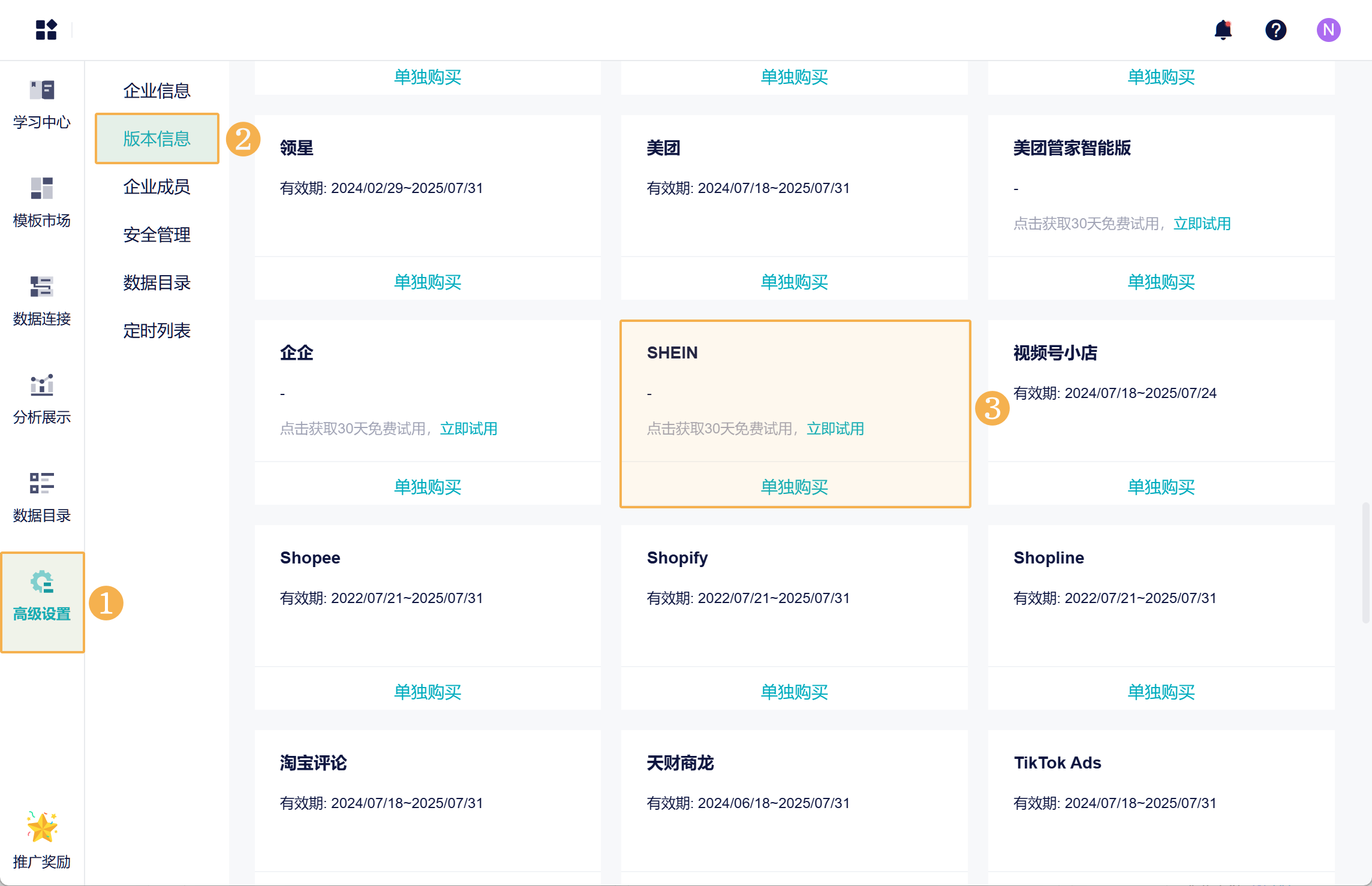Open 定时列表 menu item
This screenshot has width=1372, height=886.
point(157,330)
